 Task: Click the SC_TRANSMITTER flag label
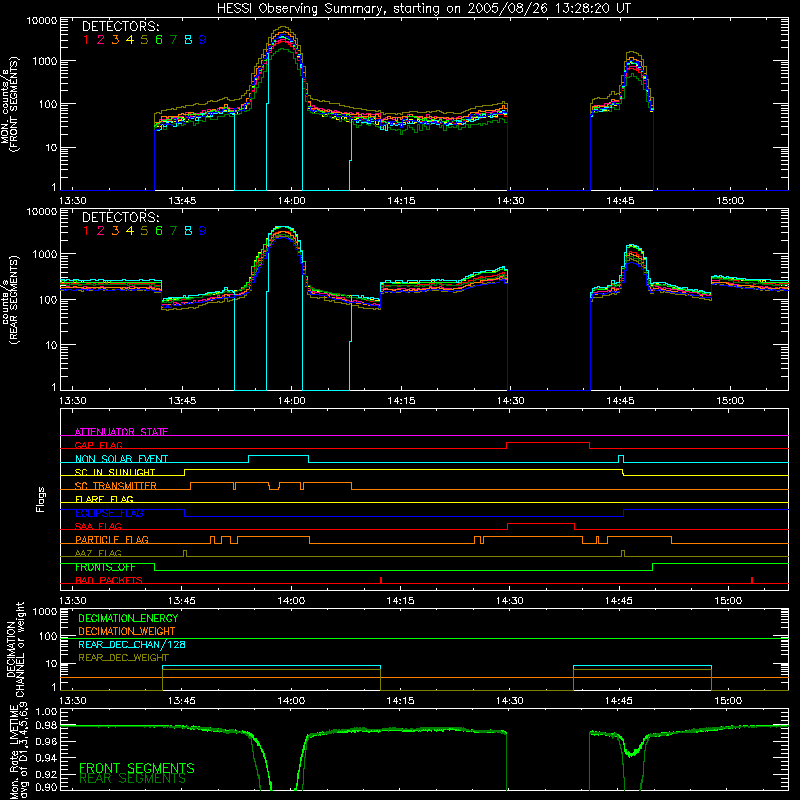[x=116, y=485]
